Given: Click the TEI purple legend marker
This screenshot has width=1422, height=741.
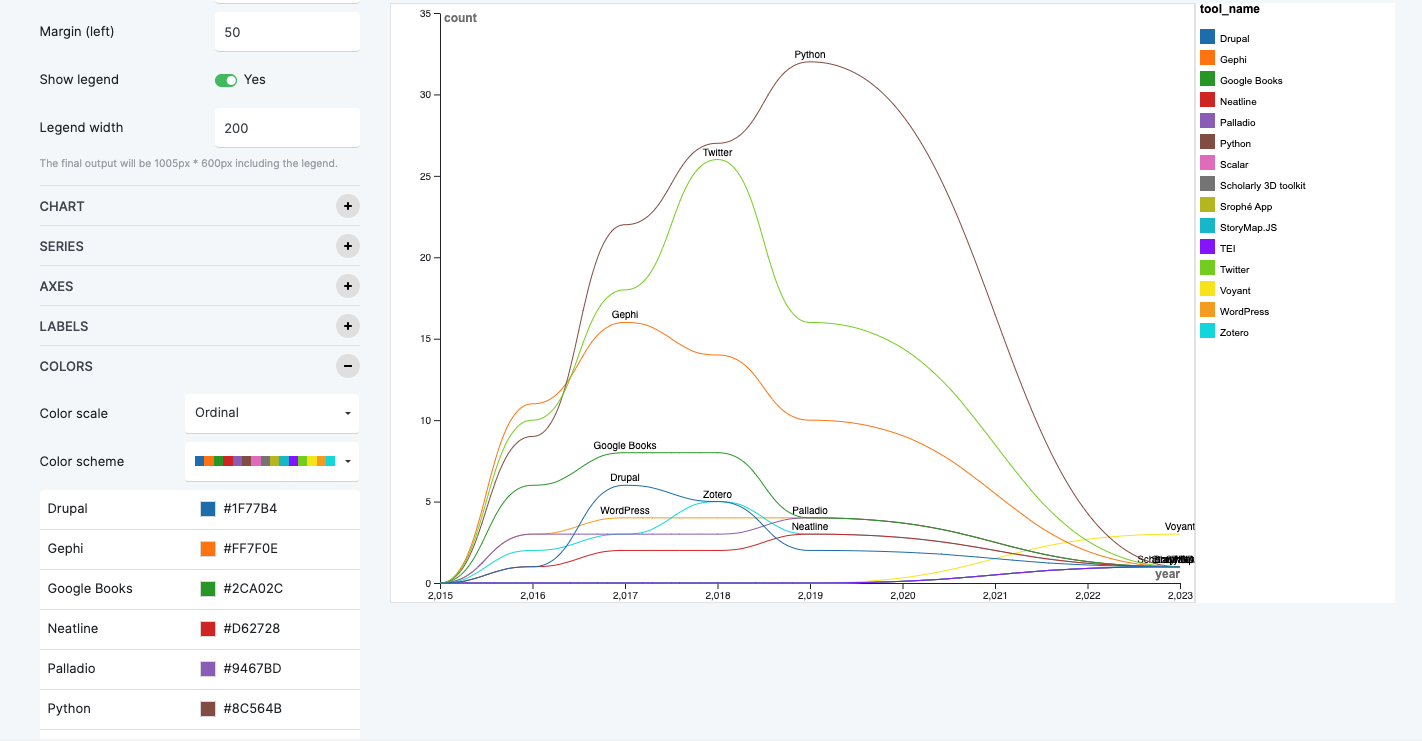Looking at the screenshot, I should [x=1205, y=248].
